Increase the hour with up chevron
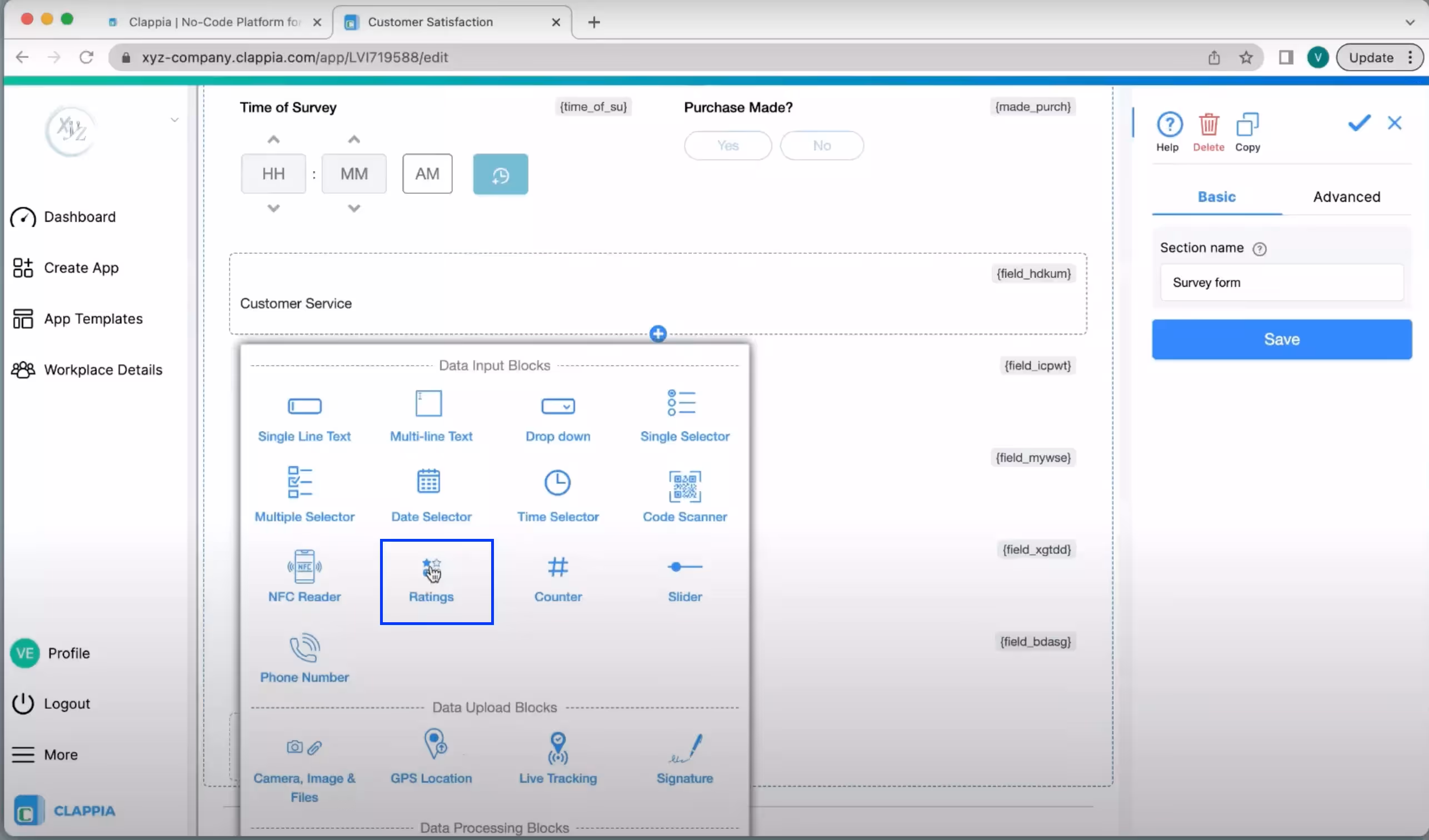This screenshot has width=1429, height=840. coord(273,139)
